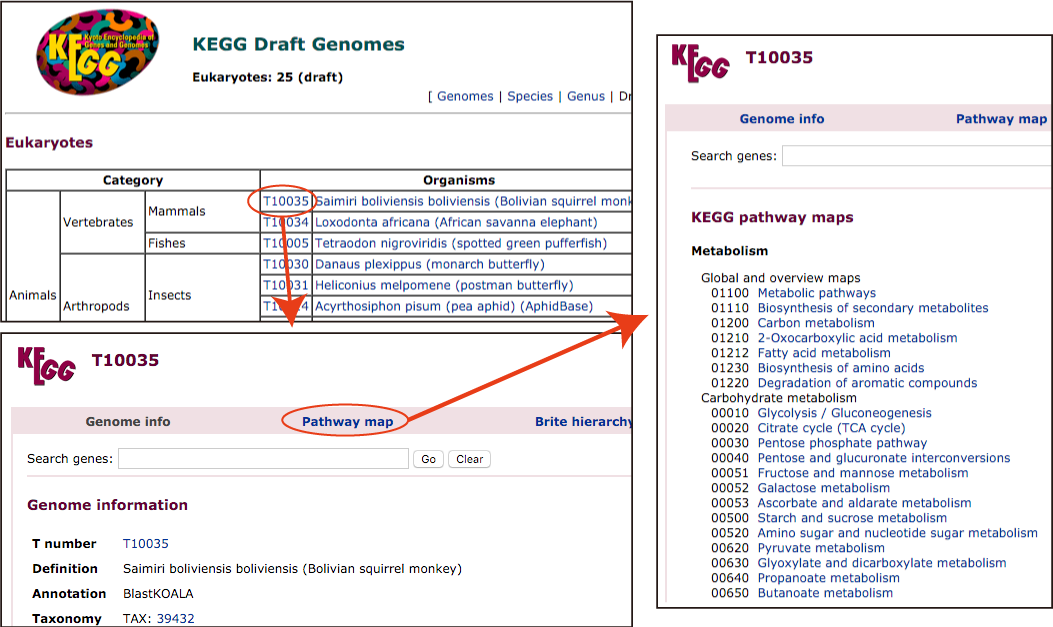Open Glycolysis / Gluconeogenesis map
This screenshot has height=627, width=1053.
coord(845,413)
